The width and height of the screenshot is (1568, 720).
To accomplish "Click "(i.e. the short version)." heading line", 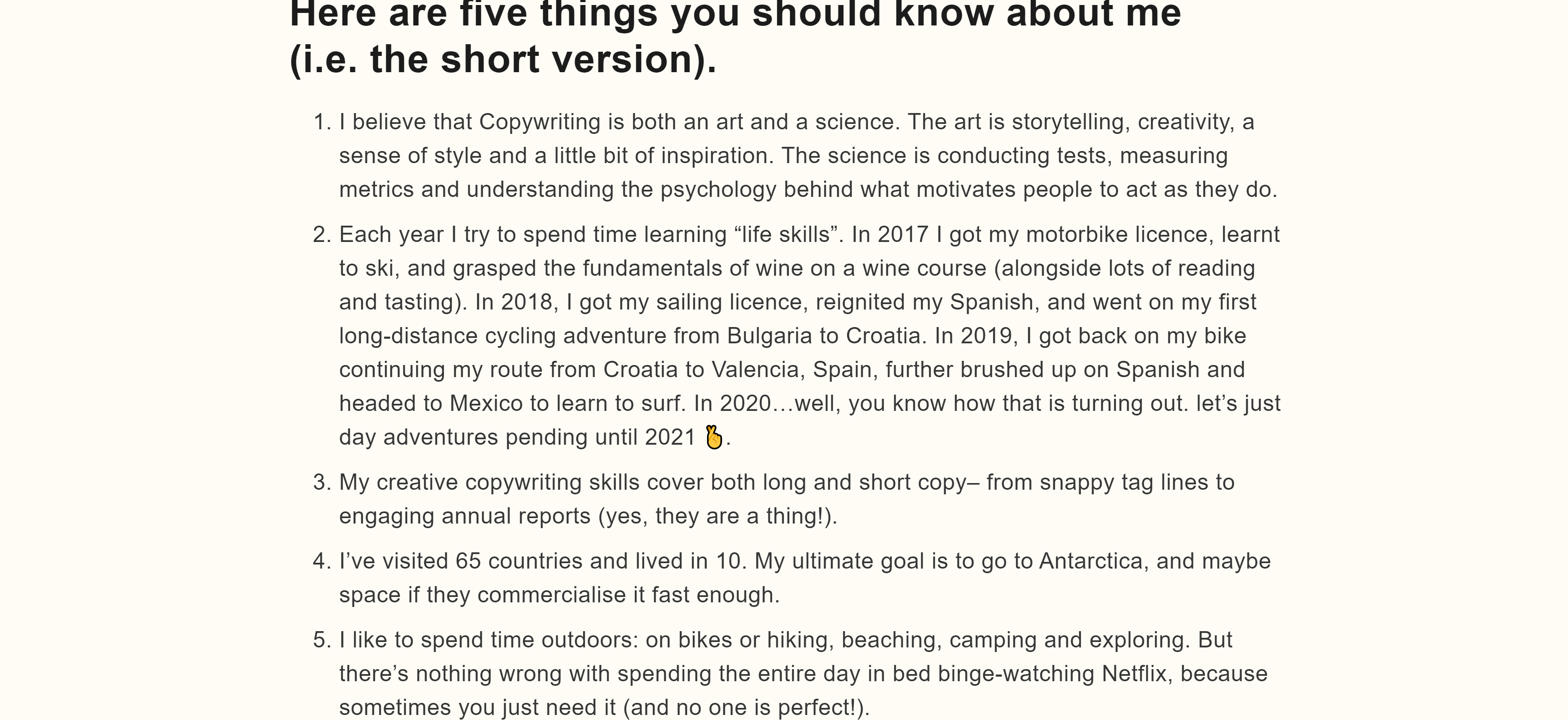I will [x=503, y=60].
